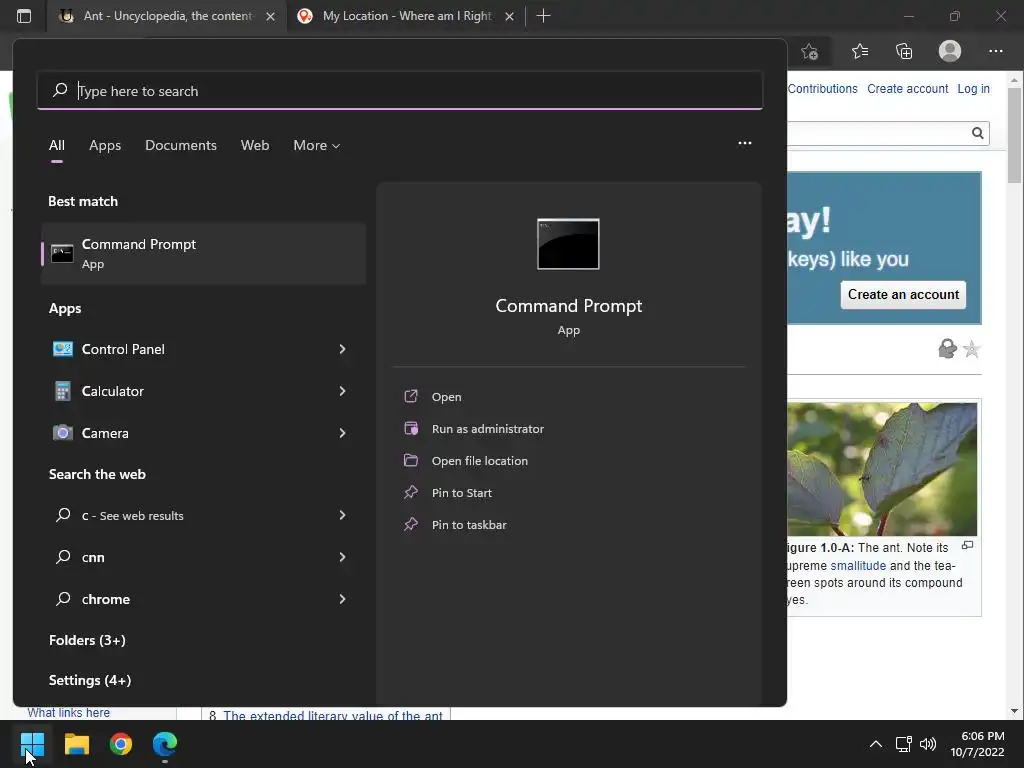This screenshot has height=768, width=1024.
Task: Close the Ant - Uncyclopedia tab
Action: coord(270,16)
